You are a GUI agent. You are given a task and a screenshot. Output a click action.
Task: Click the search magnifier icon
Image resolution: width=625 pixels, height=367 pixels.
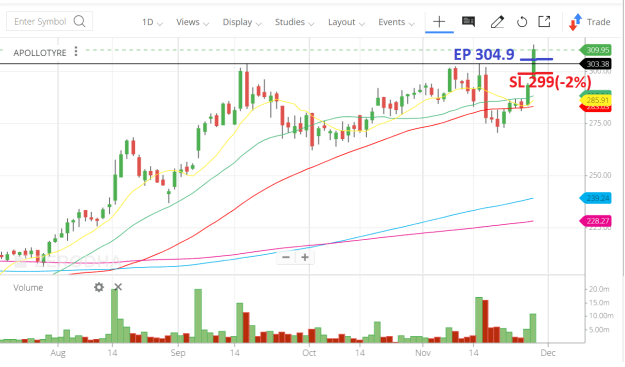79,21
